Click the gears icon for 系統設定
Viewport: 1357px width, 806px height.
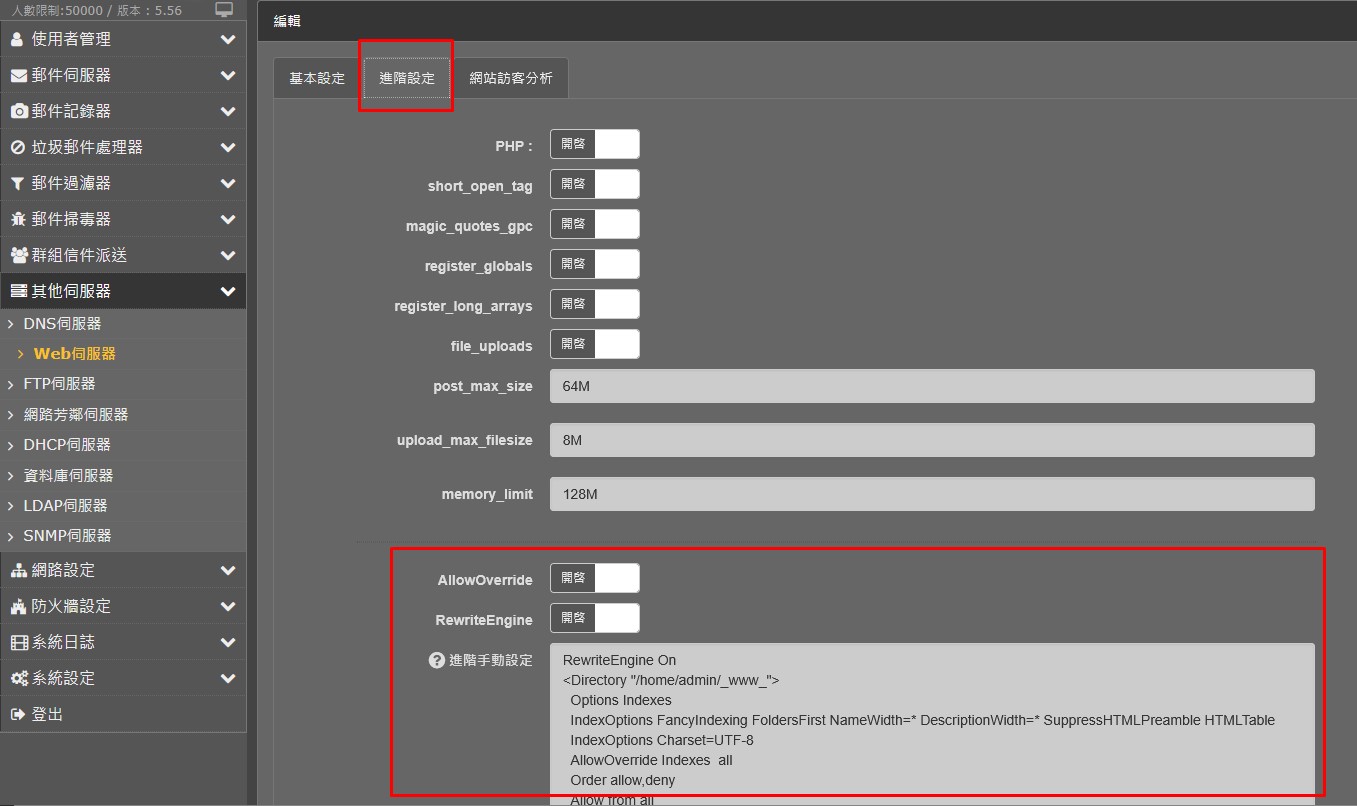point(18,678)
